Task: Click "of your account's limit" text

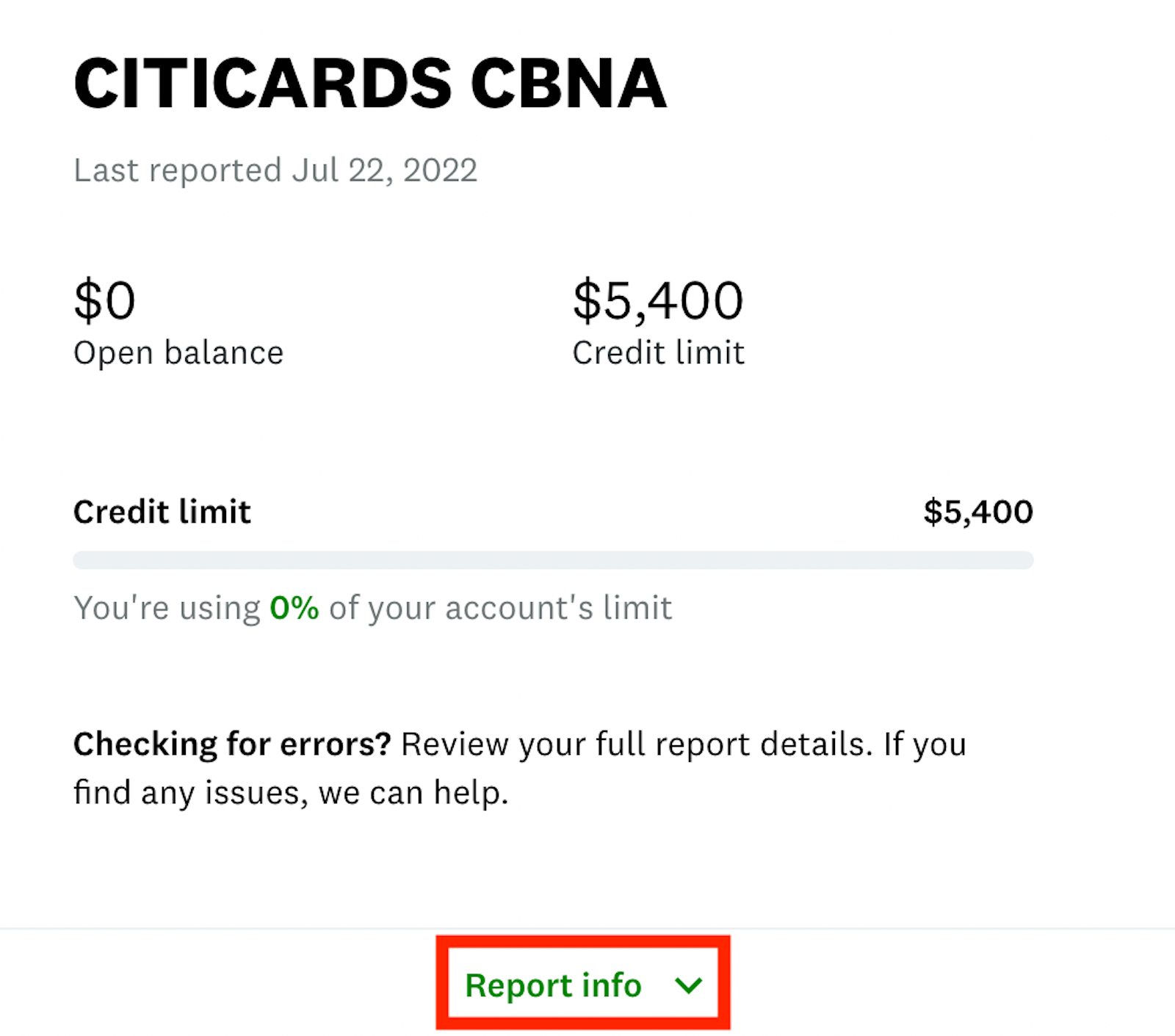Action: 500,608
